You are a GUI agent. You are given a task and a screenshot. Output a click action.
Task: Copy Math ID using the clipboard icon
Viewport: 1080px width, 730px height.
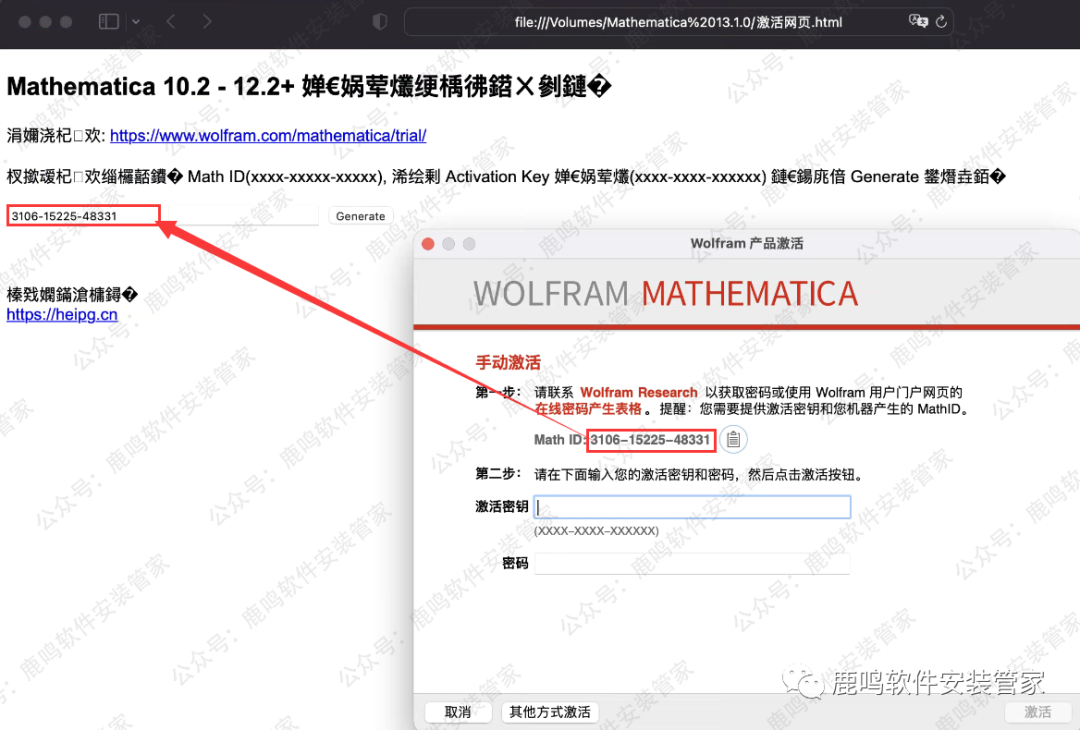click(733, 440)
